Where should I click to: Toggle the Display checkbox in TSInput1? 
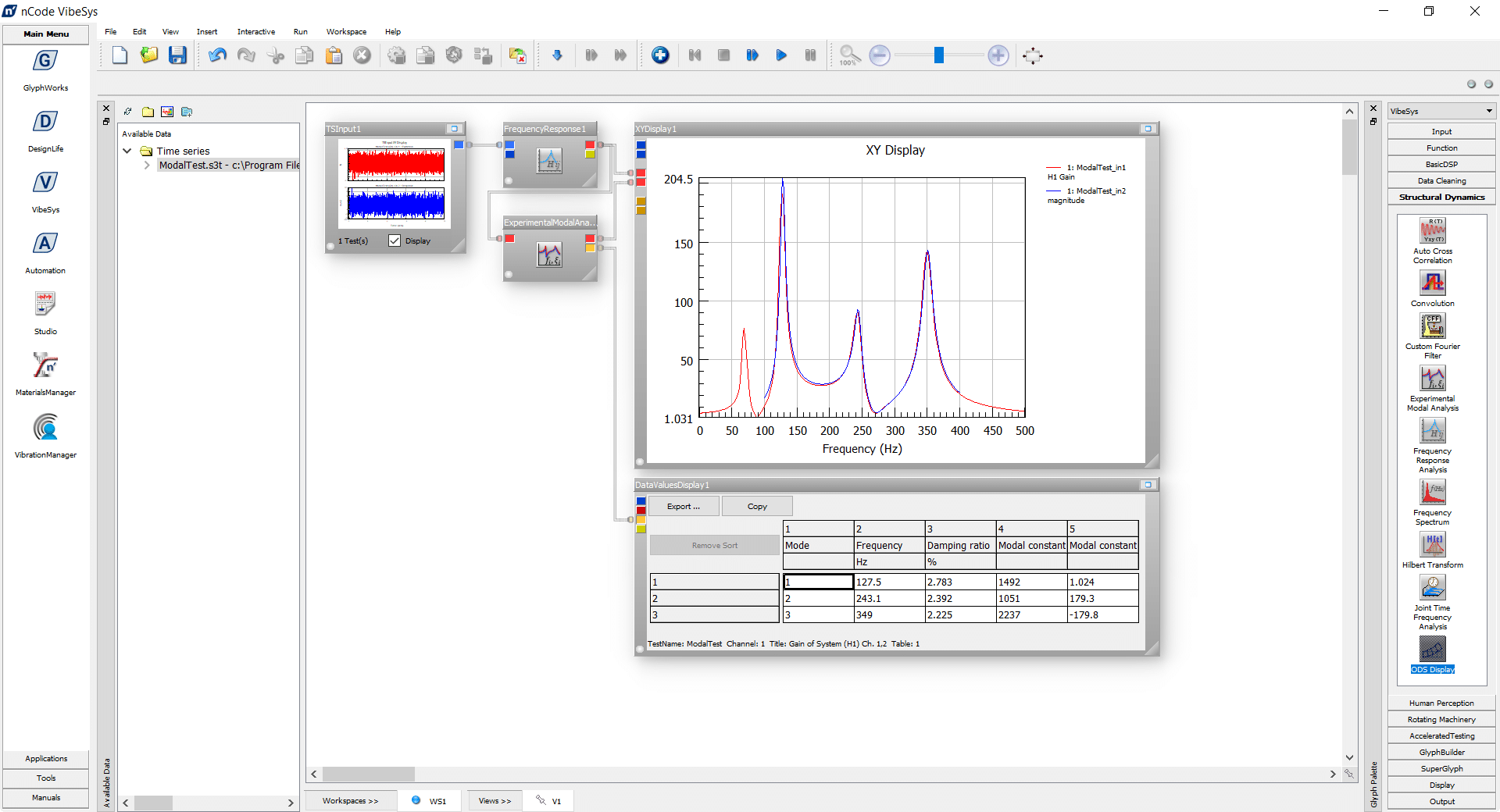pyautogui.click(x=395, y=241)
